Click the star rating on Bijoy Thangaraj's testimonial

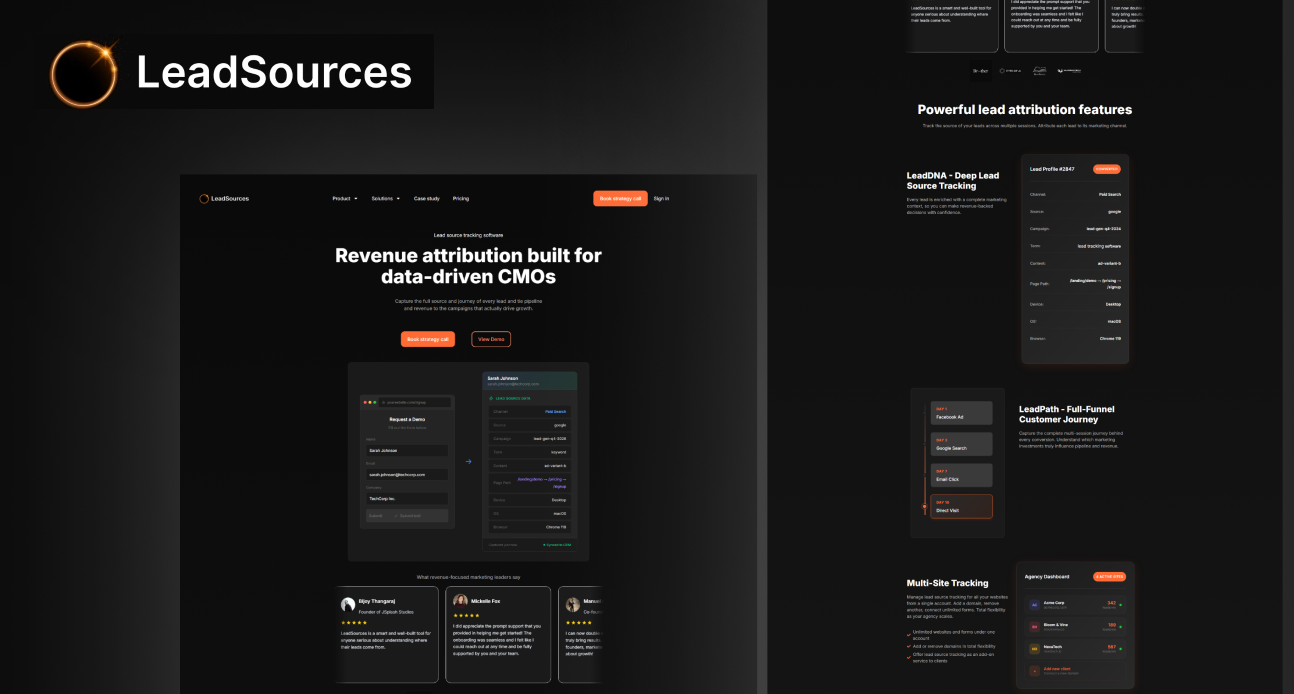[354, 623]
